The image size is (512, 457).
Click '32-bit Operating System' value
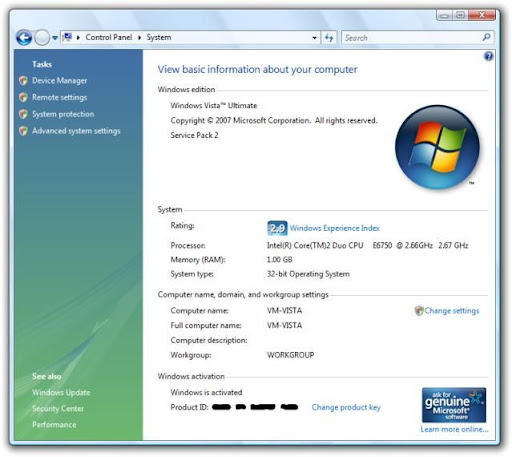click(x=308, y=274)
